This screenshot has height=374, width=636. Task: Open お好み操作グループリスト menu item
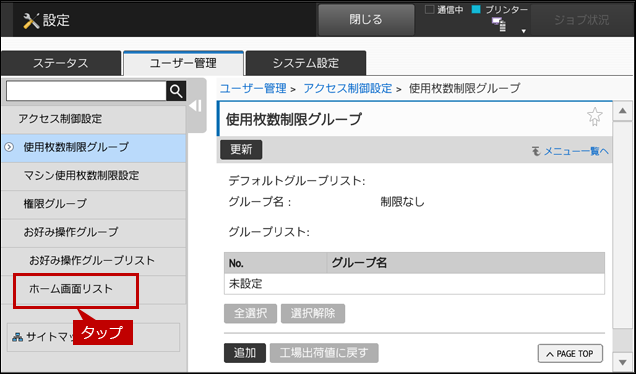coord(94,260)
